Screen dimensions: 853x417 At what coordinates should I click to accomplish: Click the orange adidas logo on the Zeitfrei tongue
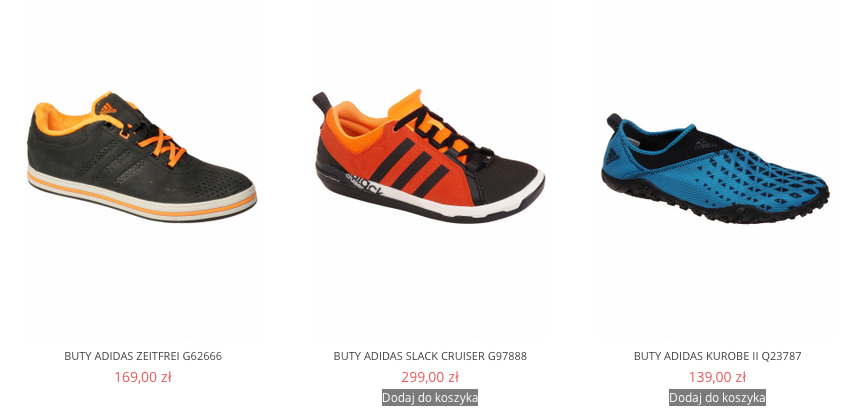[108, 108]
